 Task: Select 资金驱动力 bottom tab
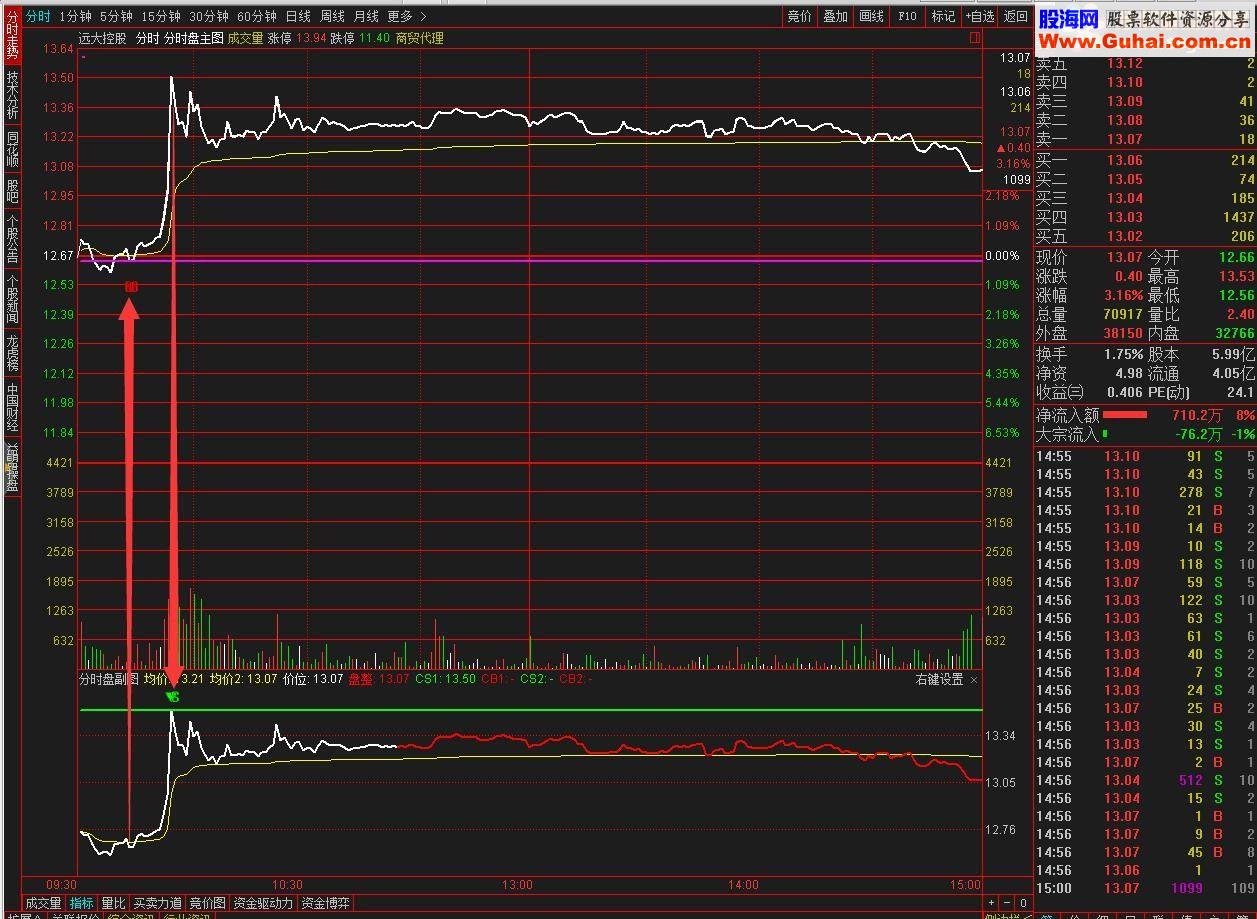[263, 903]
